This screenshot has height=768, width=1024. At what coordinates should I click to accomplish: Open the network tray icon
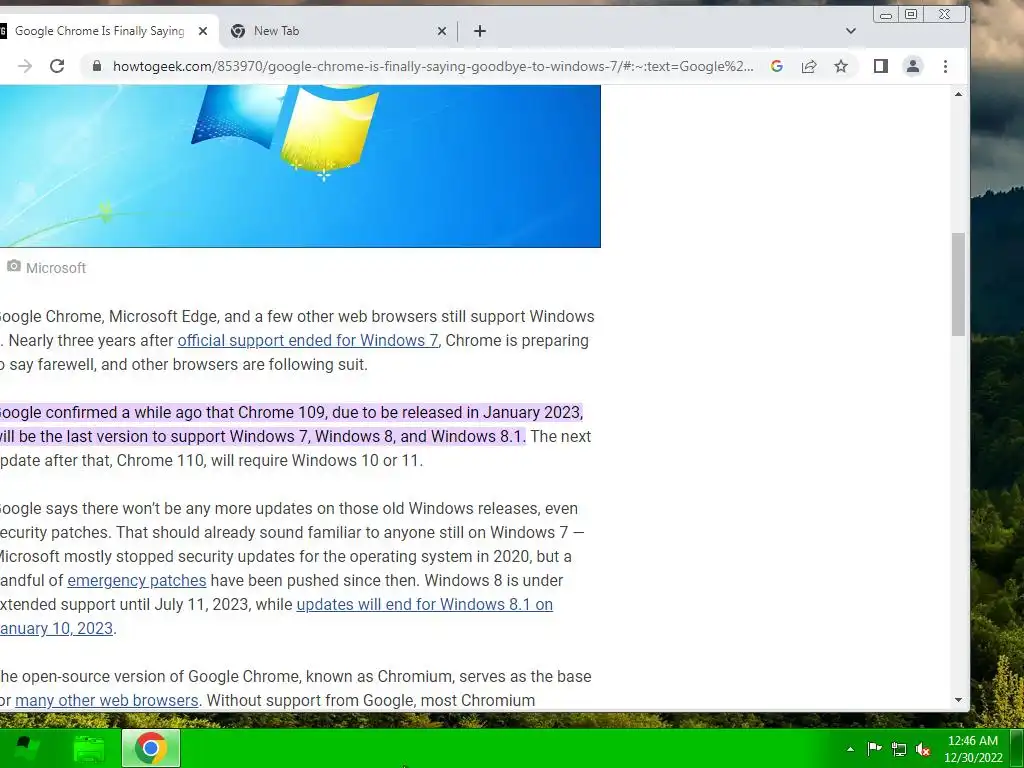[899, 749]
